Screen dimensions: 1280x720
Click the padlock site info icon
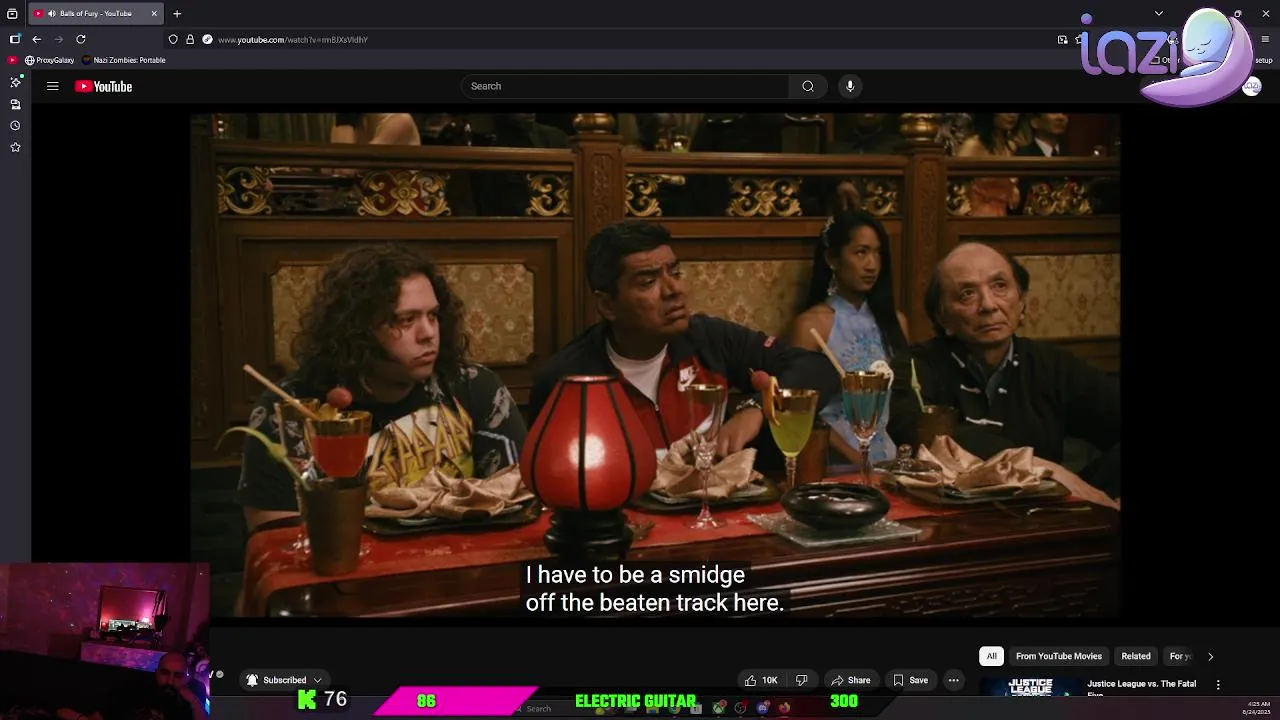(190, 39)
